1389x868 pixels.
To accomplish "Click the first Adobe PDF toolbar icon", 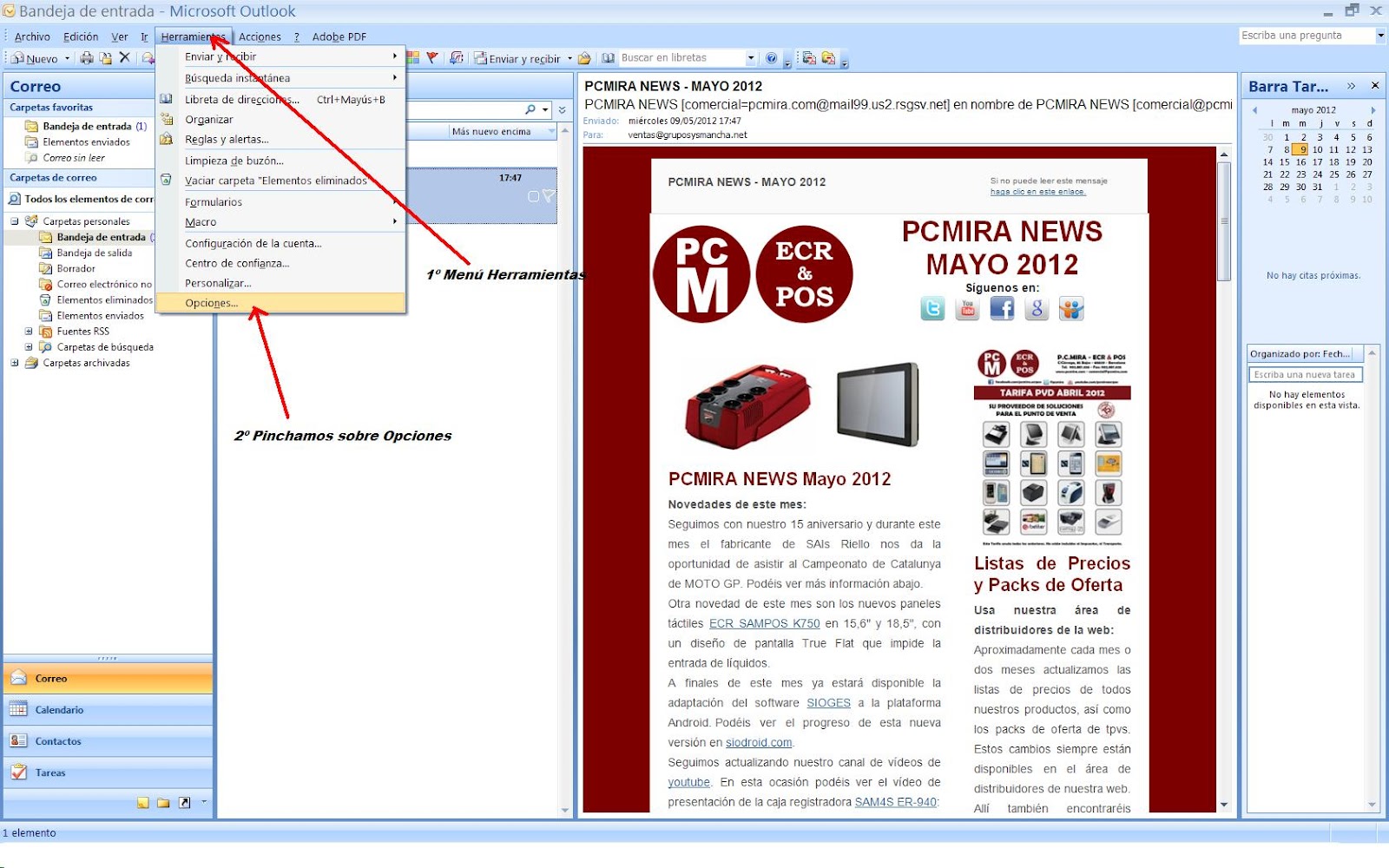I will (809, 58).
